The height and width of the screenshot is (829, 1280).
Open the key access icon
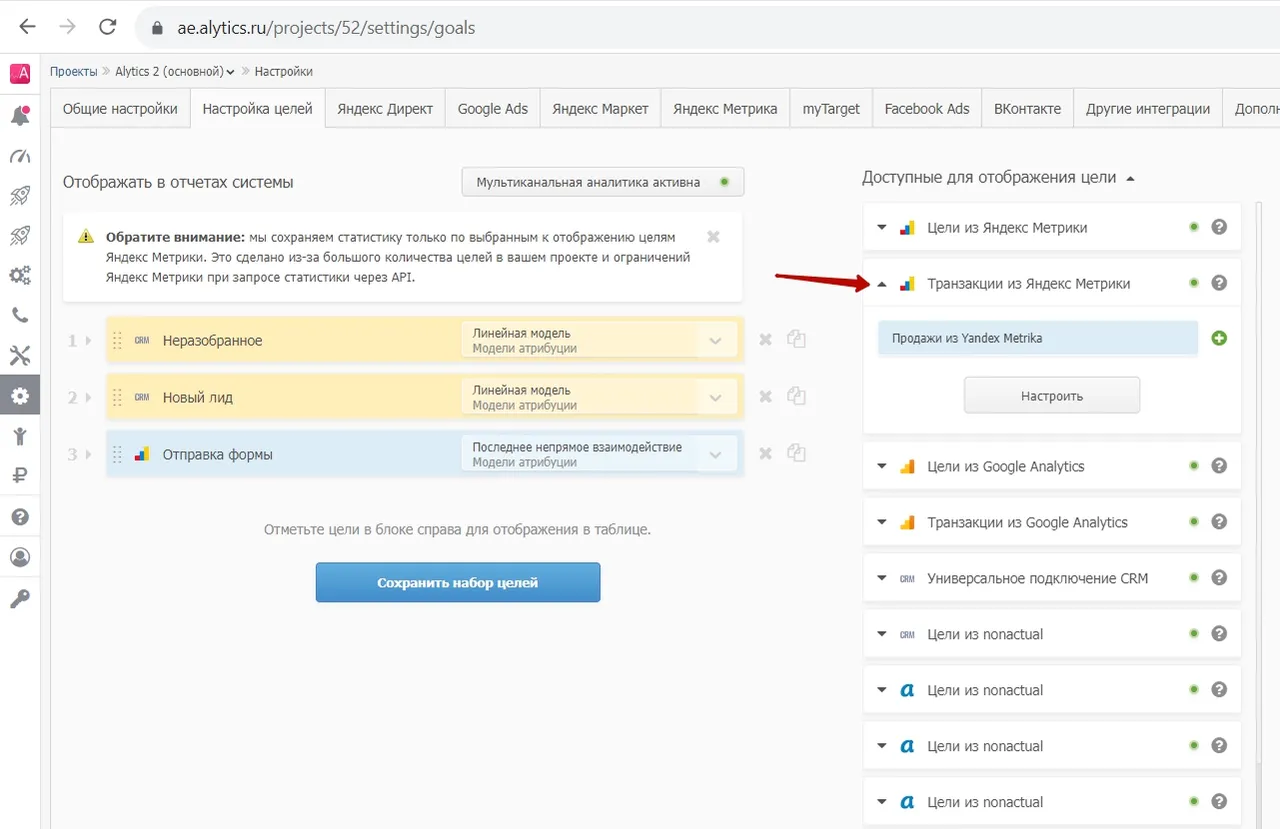coord(20,598)
